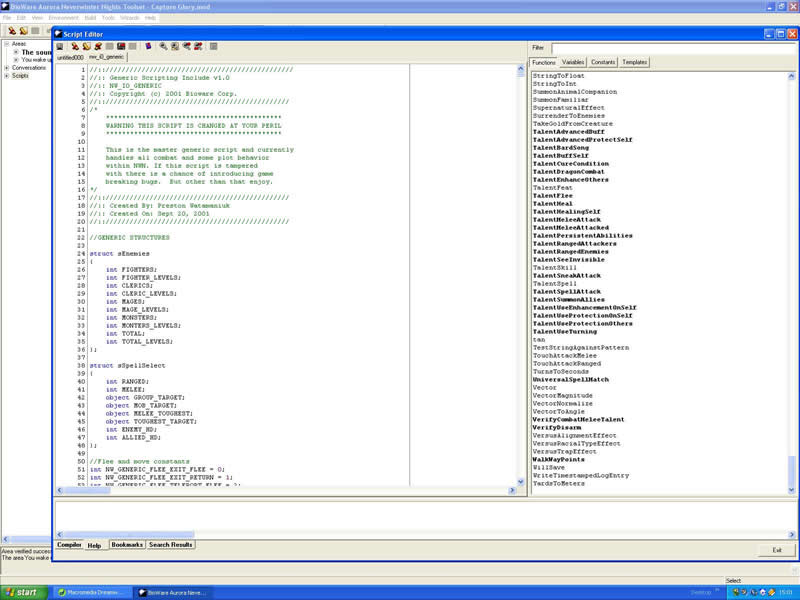This screenshot has height=600, width=800.
Task: Click the function list scroll-up arrow
Action: click(x=791, y=77)
